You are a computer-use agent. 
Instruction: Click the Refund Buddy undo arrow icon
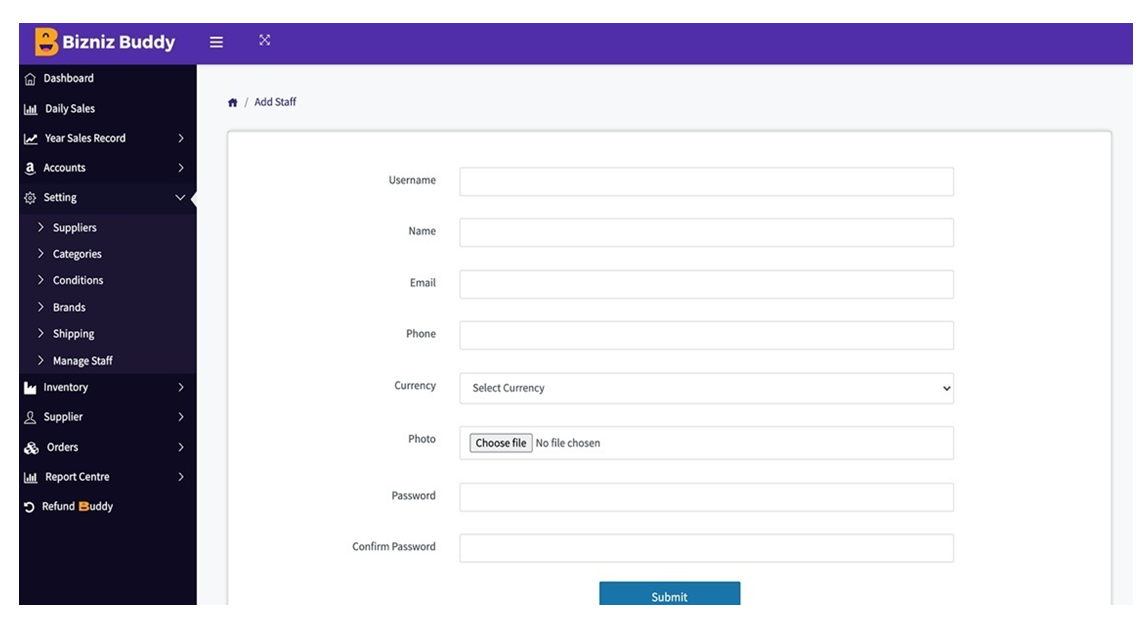coord(29,506)
